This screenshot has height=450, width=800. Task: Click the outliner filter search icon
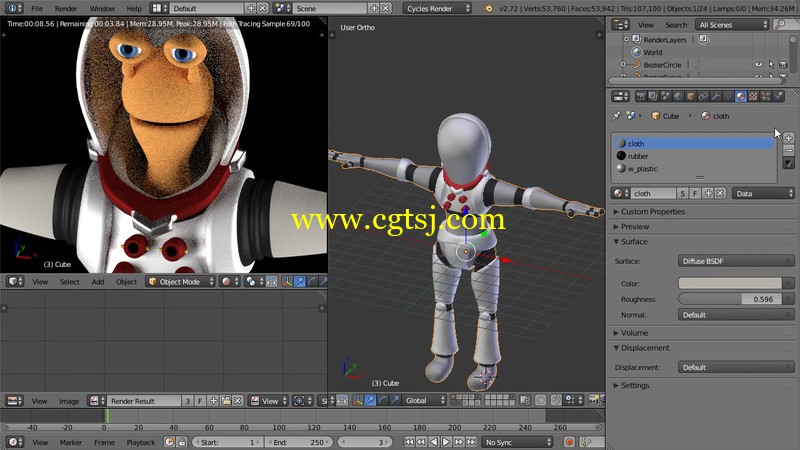780,24
